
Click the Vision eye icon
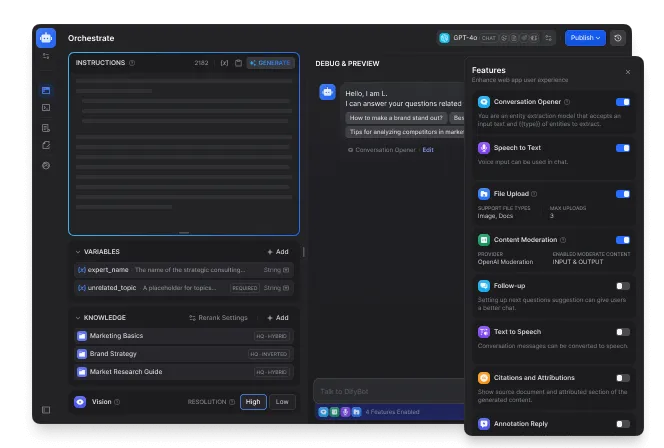80,402
